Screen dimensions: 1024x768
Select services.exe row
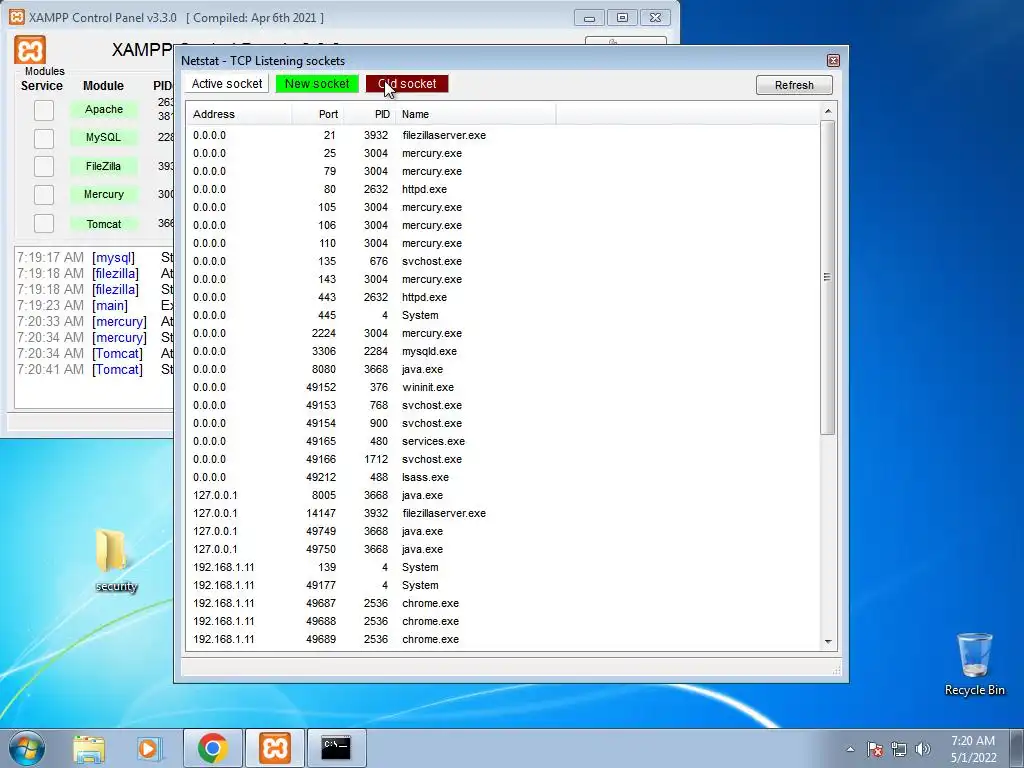pos(503,441)
